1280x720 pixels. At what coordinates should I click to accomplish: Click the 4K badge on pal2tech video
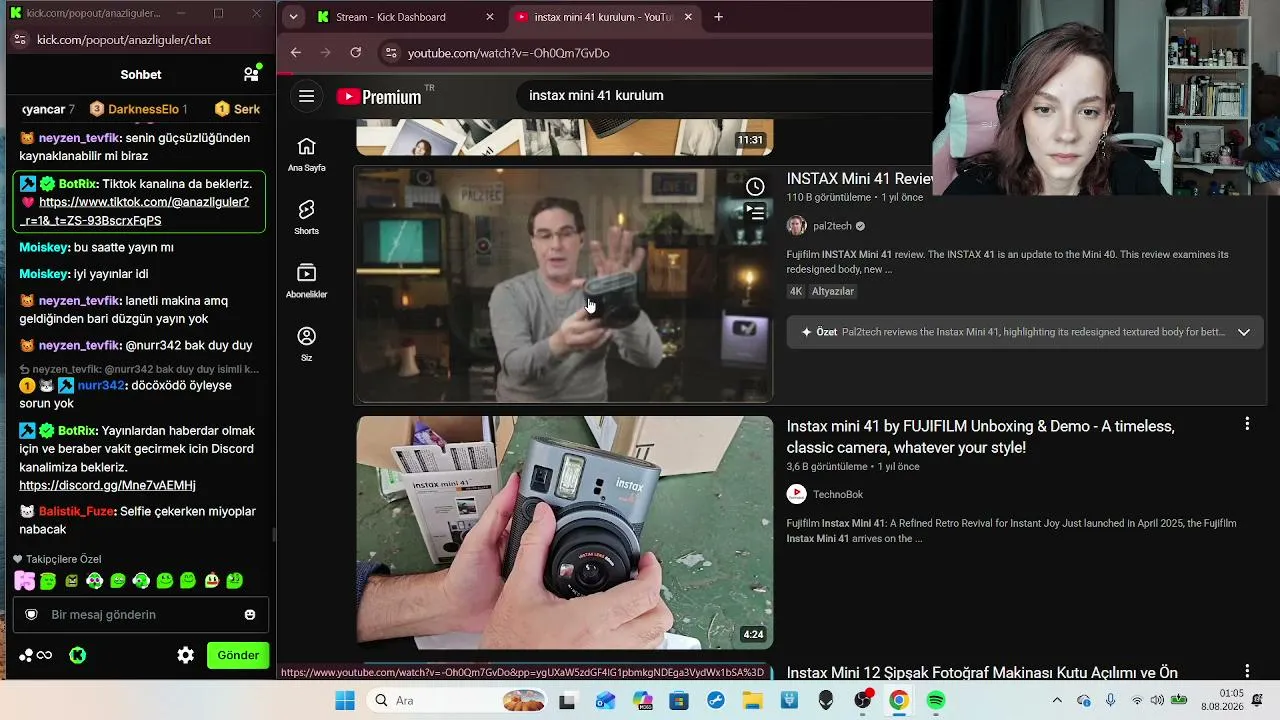point(796,291)
